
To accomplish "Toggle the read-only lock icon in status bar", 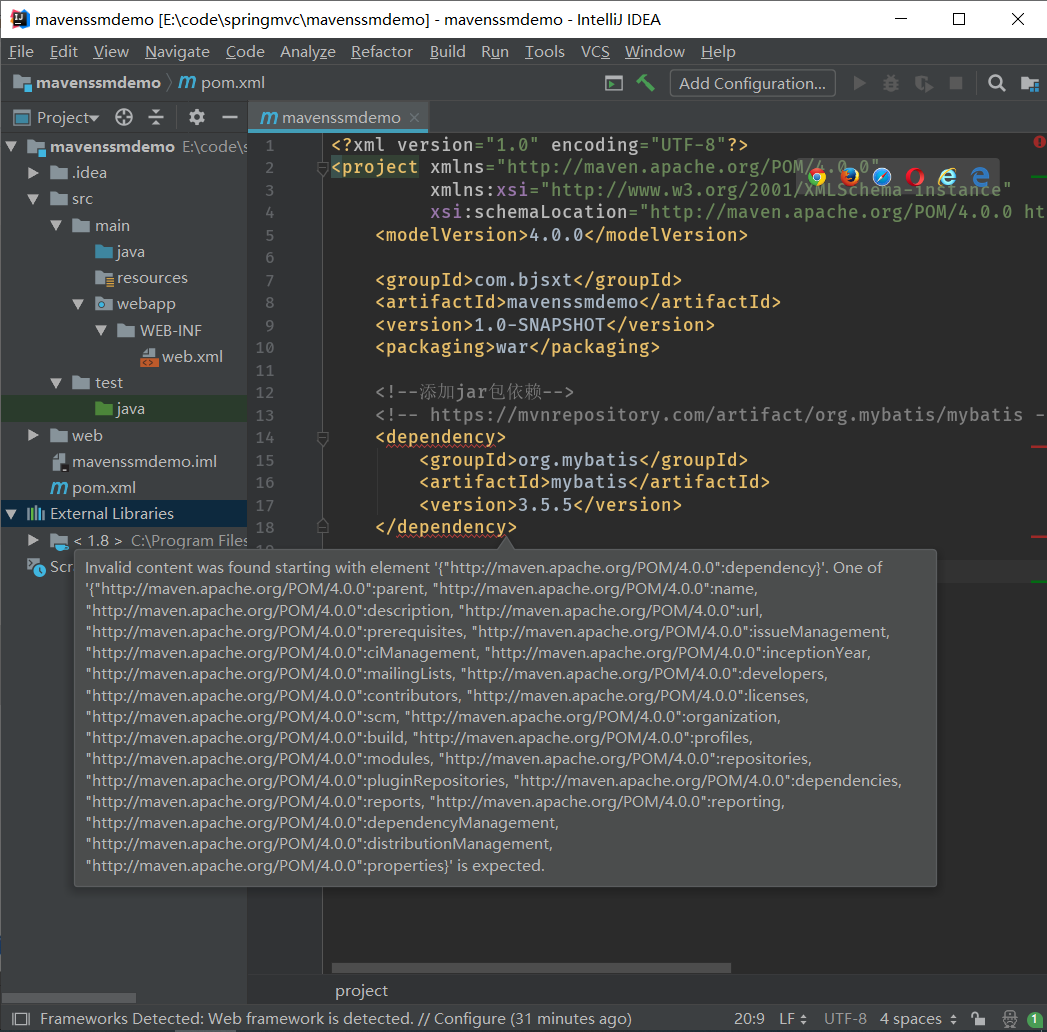I will tap(978, 1019).
